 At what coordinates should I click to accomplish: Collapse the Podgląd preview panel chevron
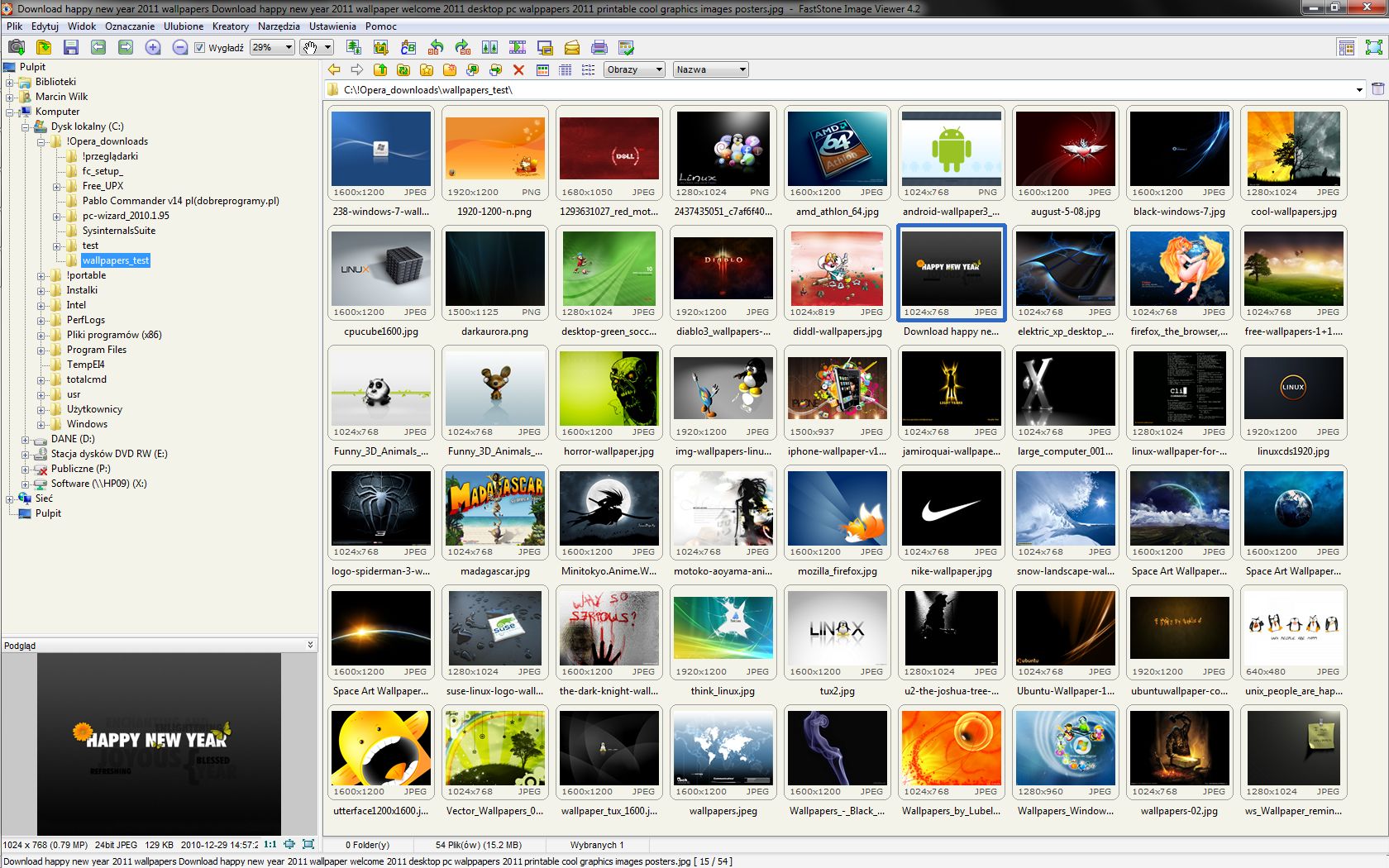[x=311, y=645]
